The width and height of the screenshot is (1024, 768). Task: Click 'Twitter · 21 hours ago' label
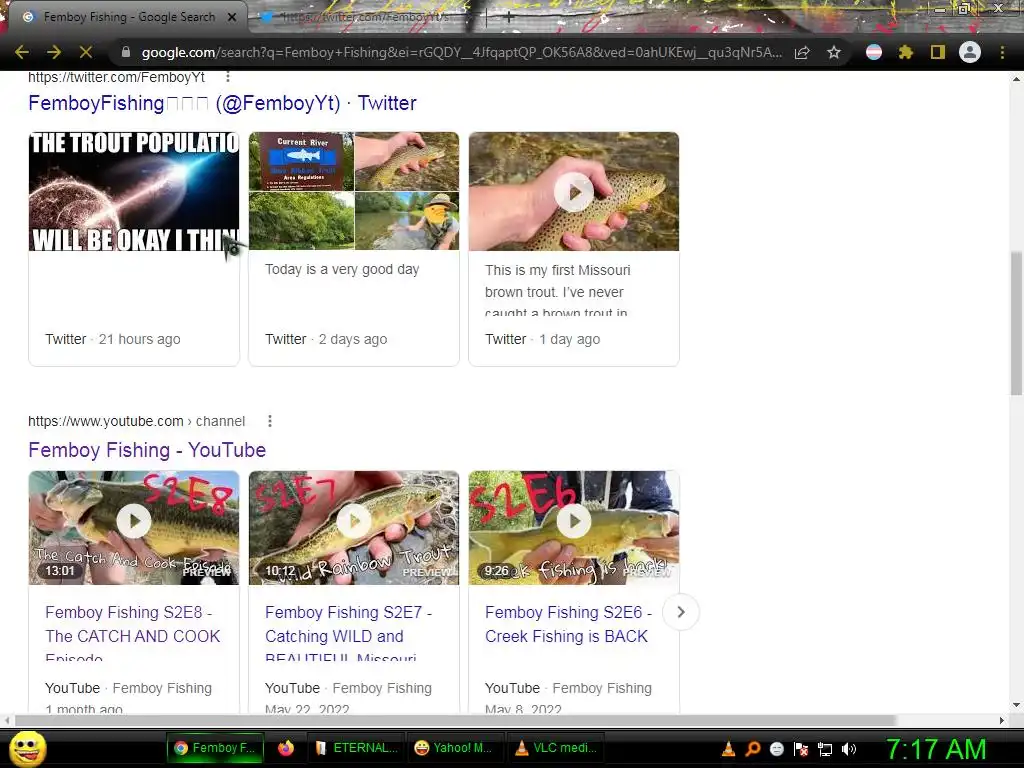(x=112, y=339)
